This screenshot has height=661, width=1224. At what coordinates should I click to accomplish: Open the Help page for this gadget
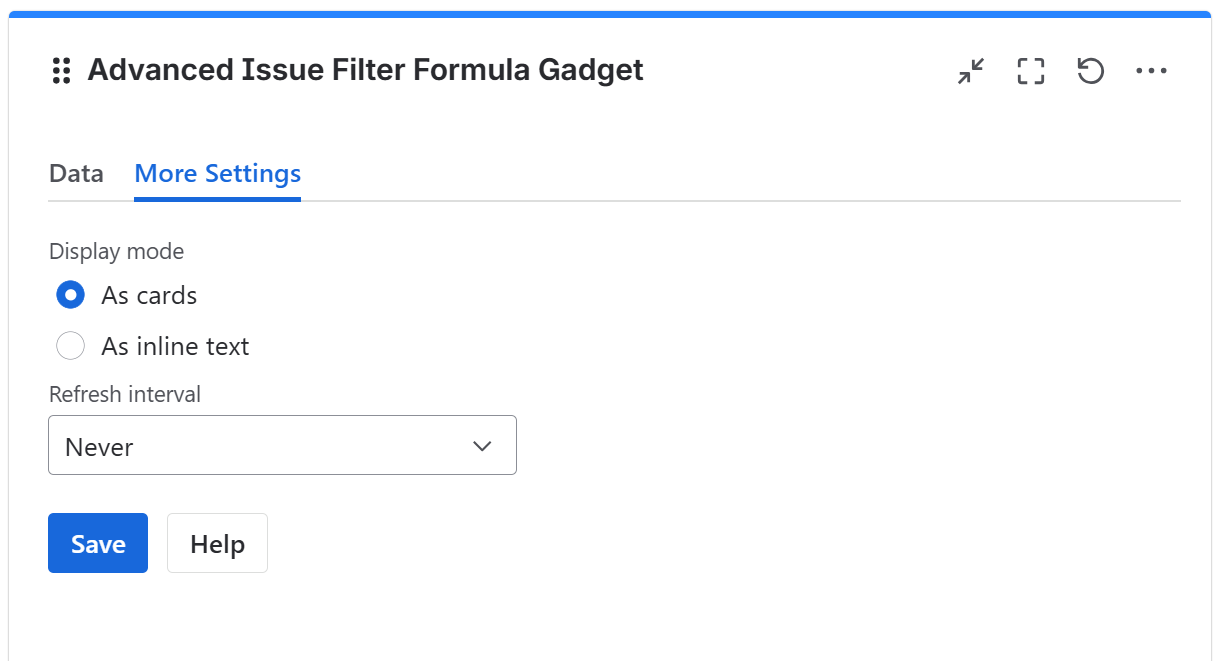217,543
